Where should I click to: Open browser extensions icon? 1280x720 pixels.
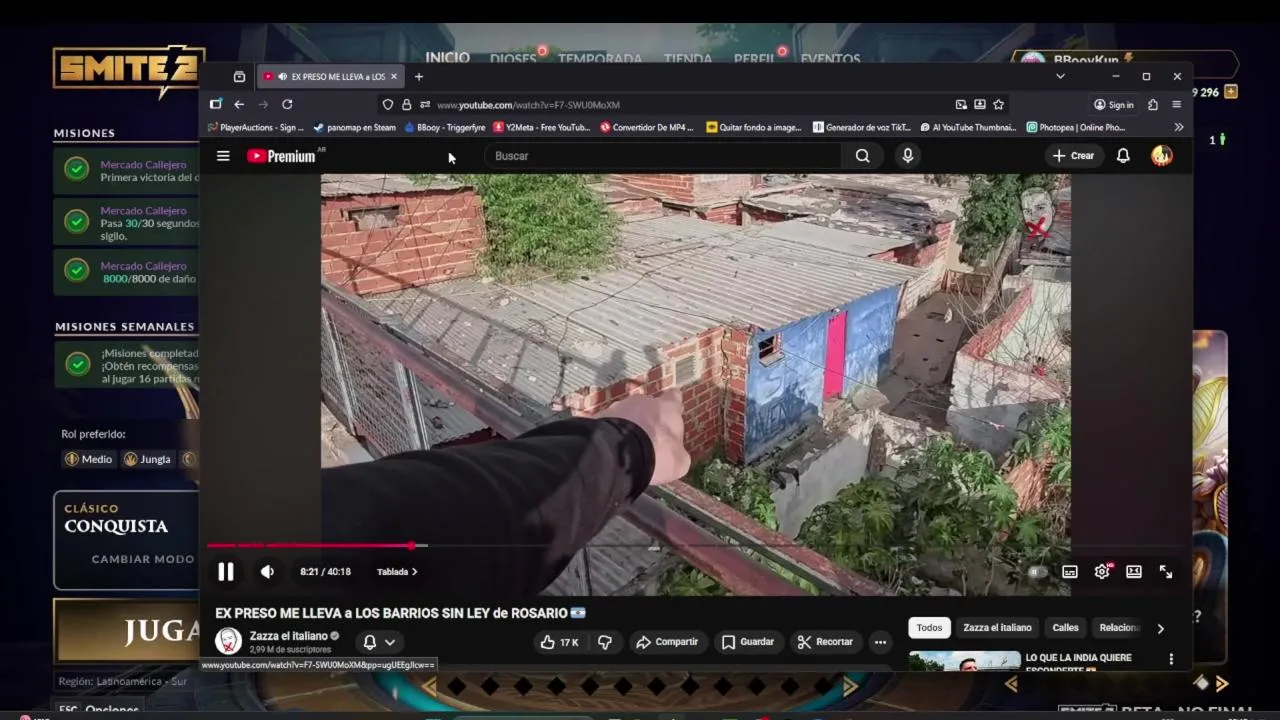pyautogui.click(x=1153, y=104)
